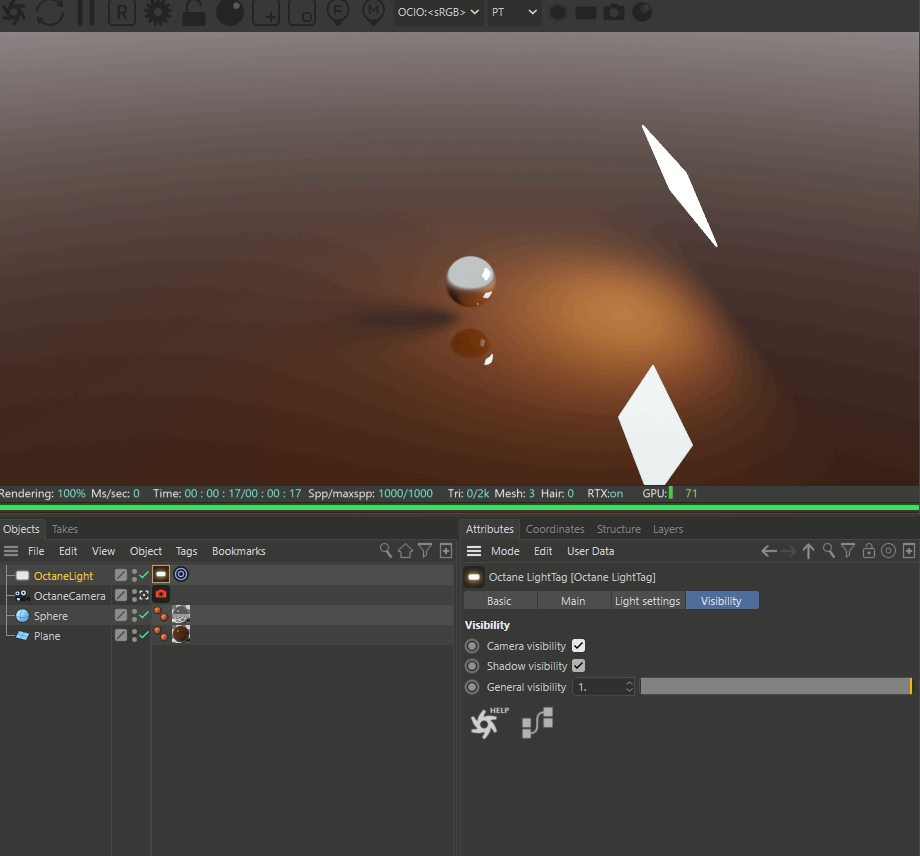This screenshot has width=920, height=856.
Task: Click the film region square icon
Action: tap(302, 12)
